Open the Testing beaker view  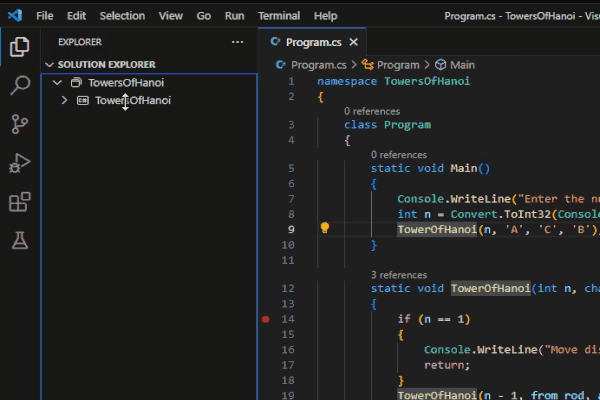pyautogui.click(x=19, y=241)
